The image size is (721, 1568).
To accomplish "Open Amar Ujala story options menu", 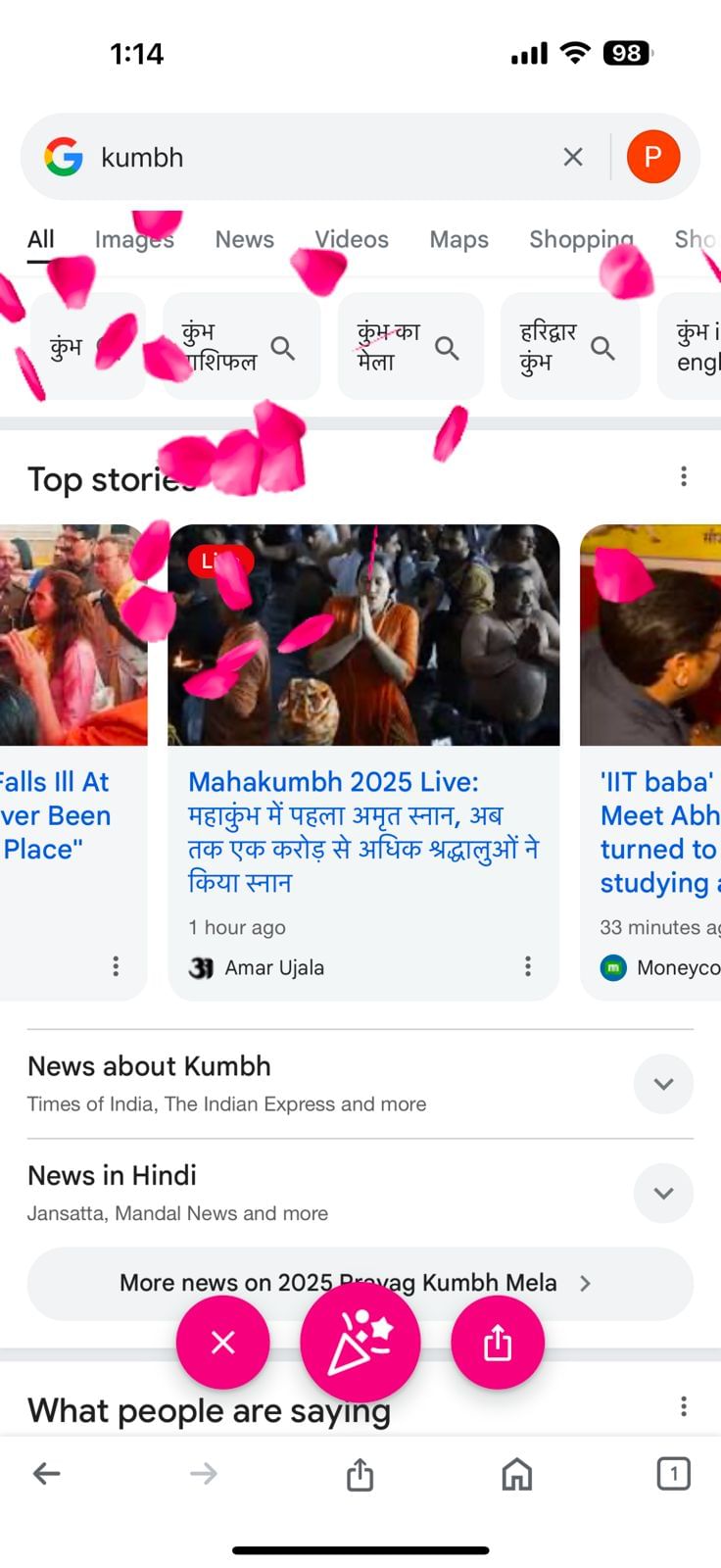I will (x=528, y=967).
